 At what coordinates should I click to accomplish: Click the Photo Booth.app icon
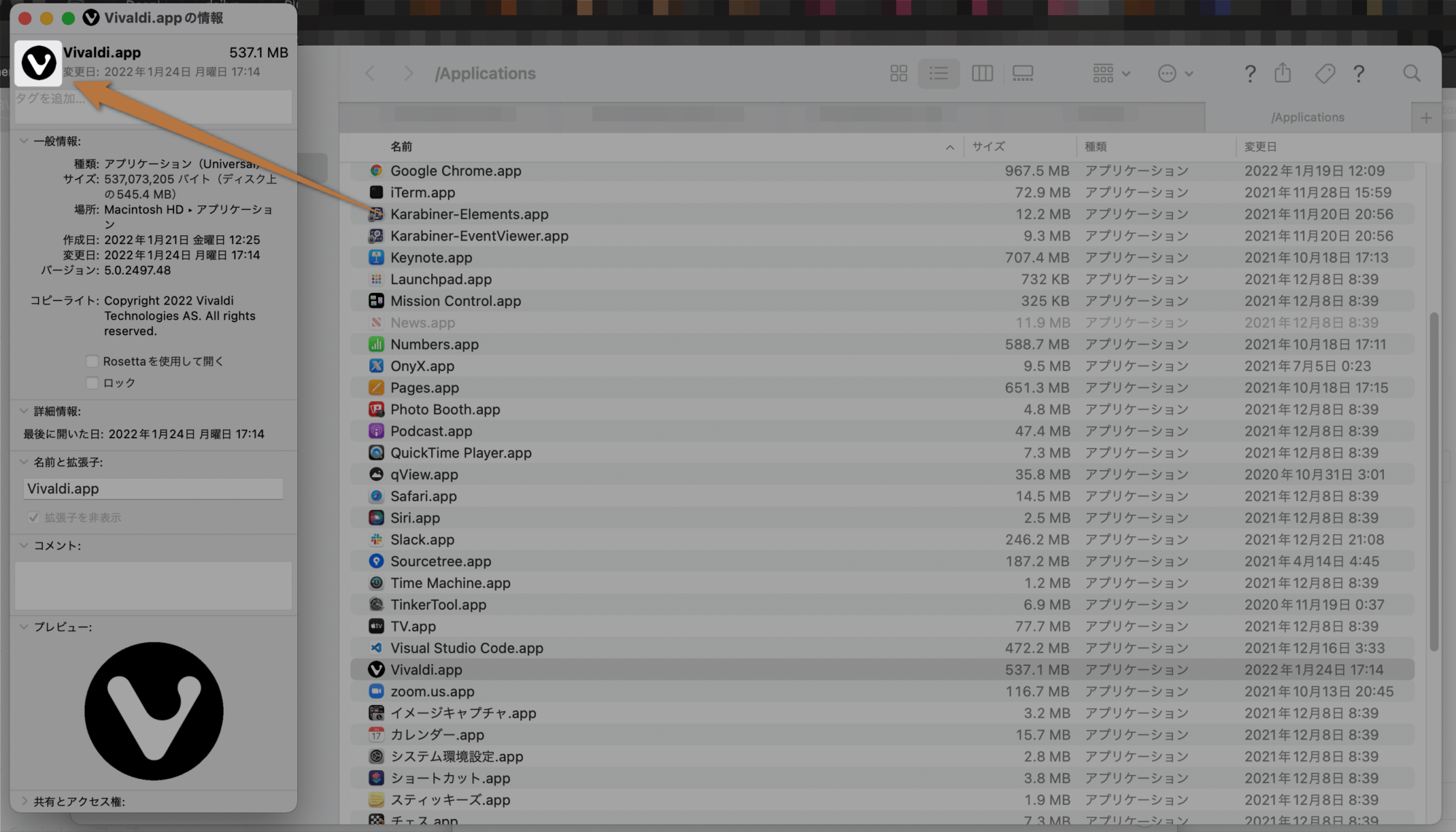(376, 409)
